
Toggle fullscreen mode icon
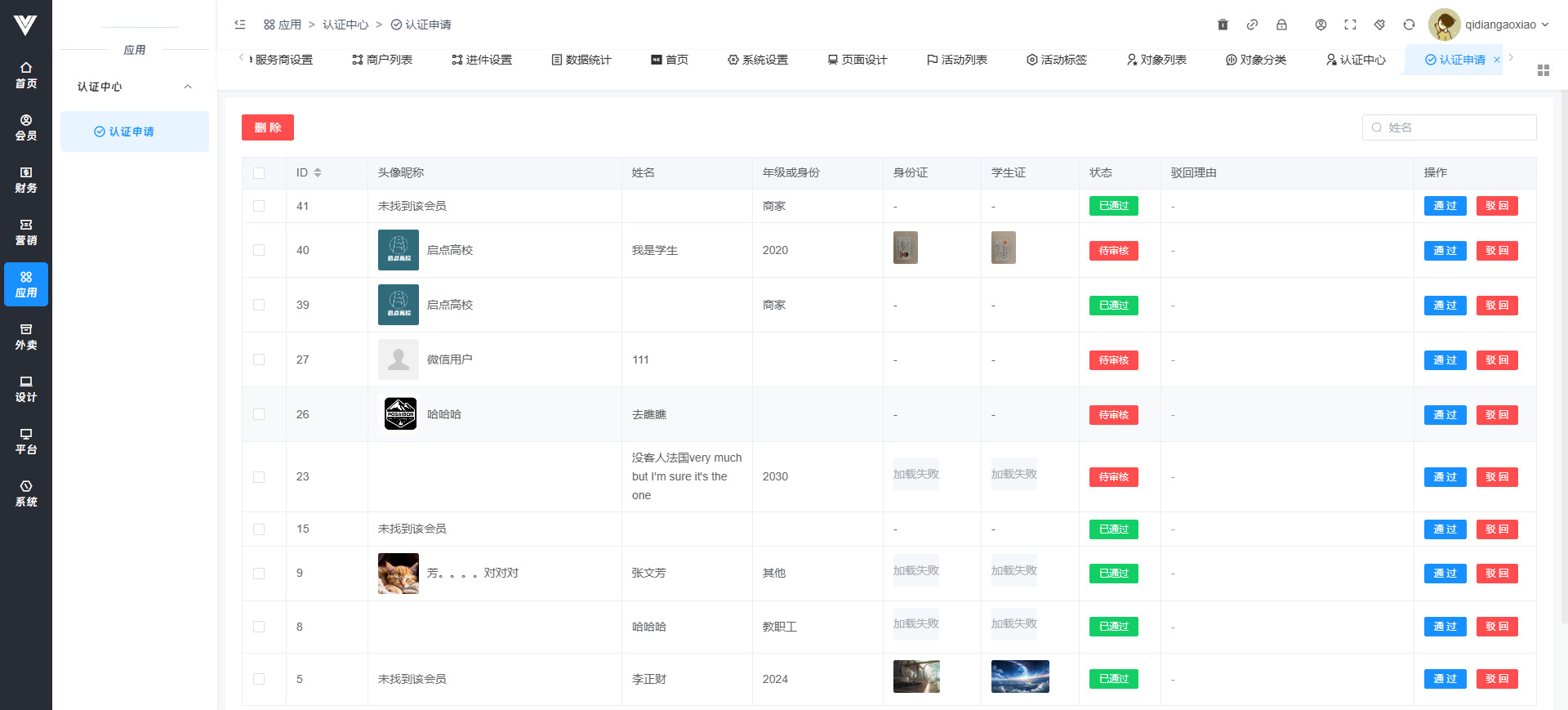[x=1350, y=25]
